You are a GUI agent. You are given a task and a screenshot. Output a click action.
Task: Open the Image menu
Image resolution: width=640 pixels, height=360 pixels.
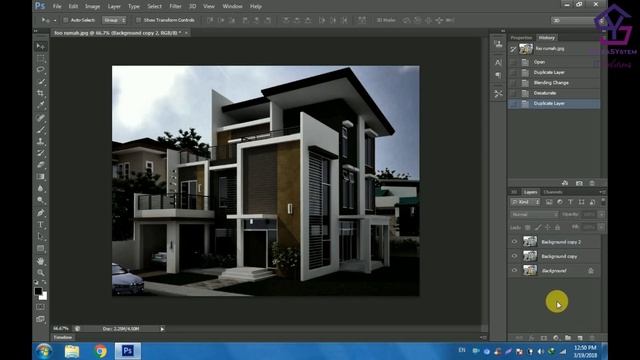(x=92, y=6)
